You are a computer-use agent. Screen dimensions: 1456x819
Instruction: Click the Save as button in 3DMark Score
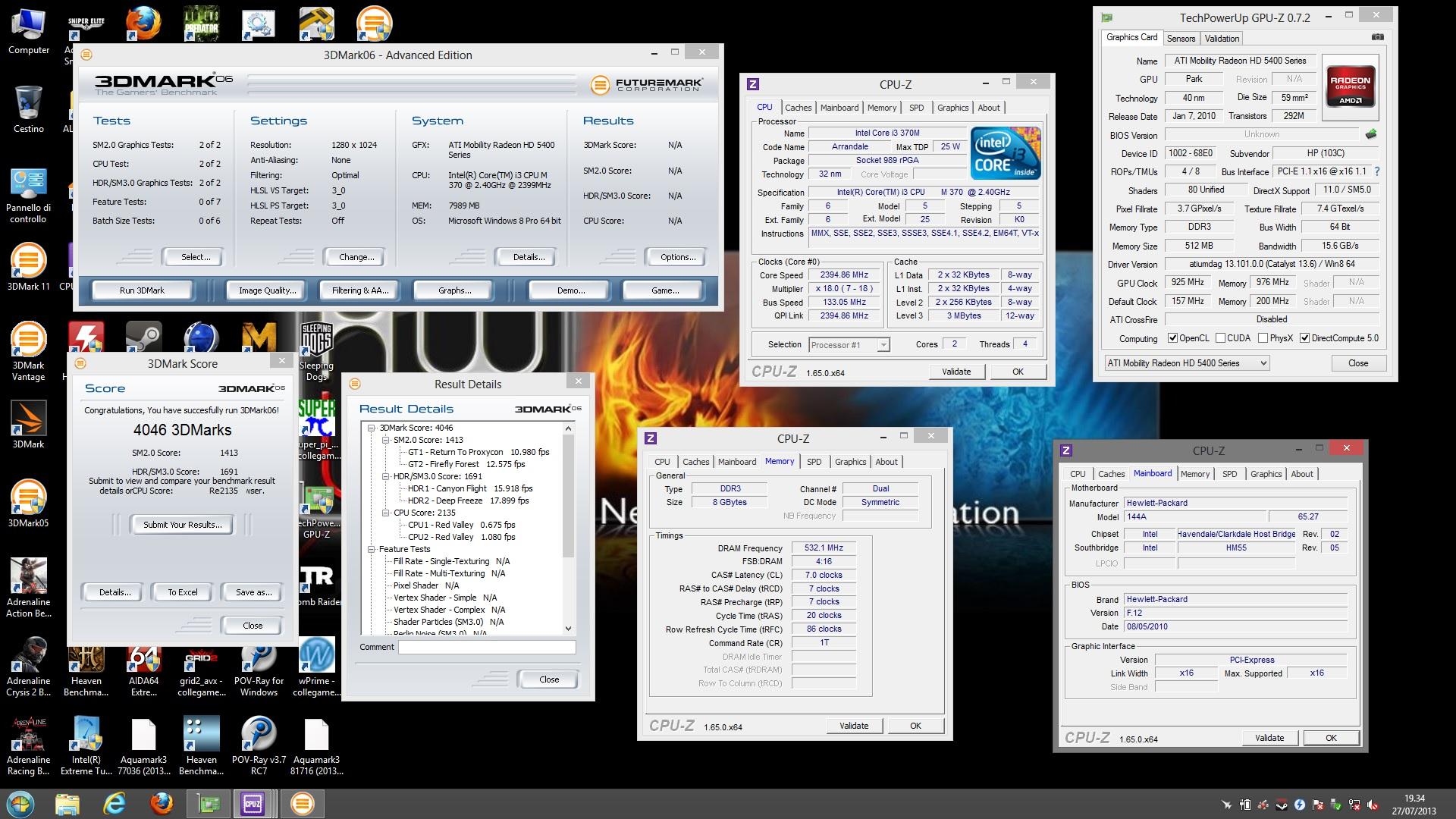pos(253,592)
